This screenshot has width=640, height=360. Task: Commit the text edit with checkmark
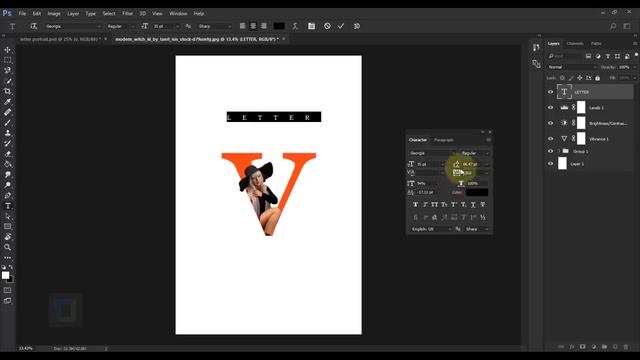(341, 26)
